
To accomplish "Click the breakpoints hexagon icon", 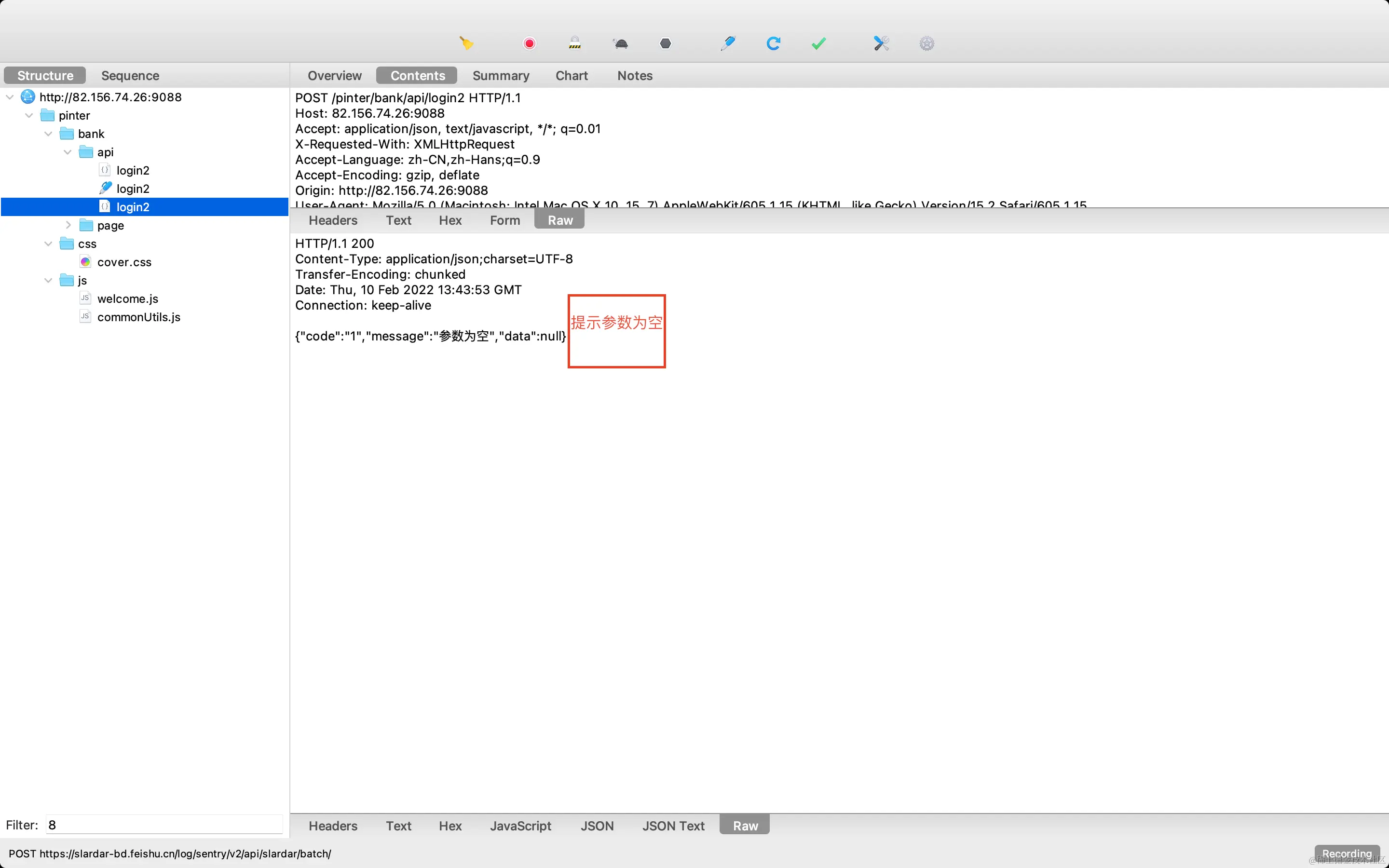I will coord(665,43).
